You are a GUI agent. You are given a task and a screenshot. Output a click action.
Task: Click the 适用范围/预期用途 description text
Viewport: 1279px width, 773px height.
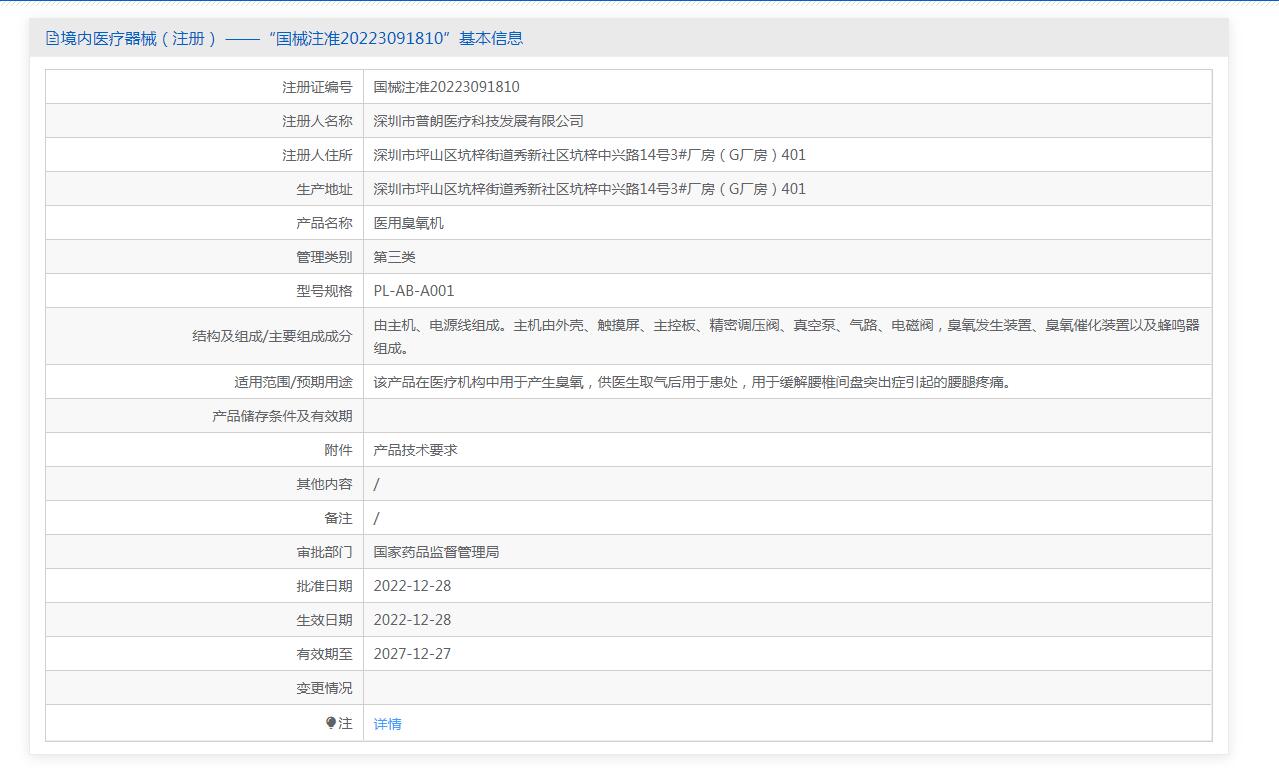pyautogui.click(x=692, y=382)
